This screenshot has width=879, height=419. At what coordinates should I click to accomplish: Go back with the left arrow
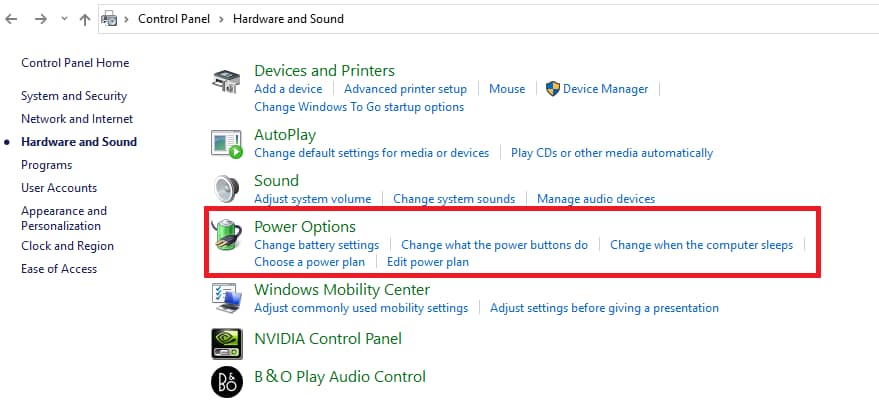point(12,19)
